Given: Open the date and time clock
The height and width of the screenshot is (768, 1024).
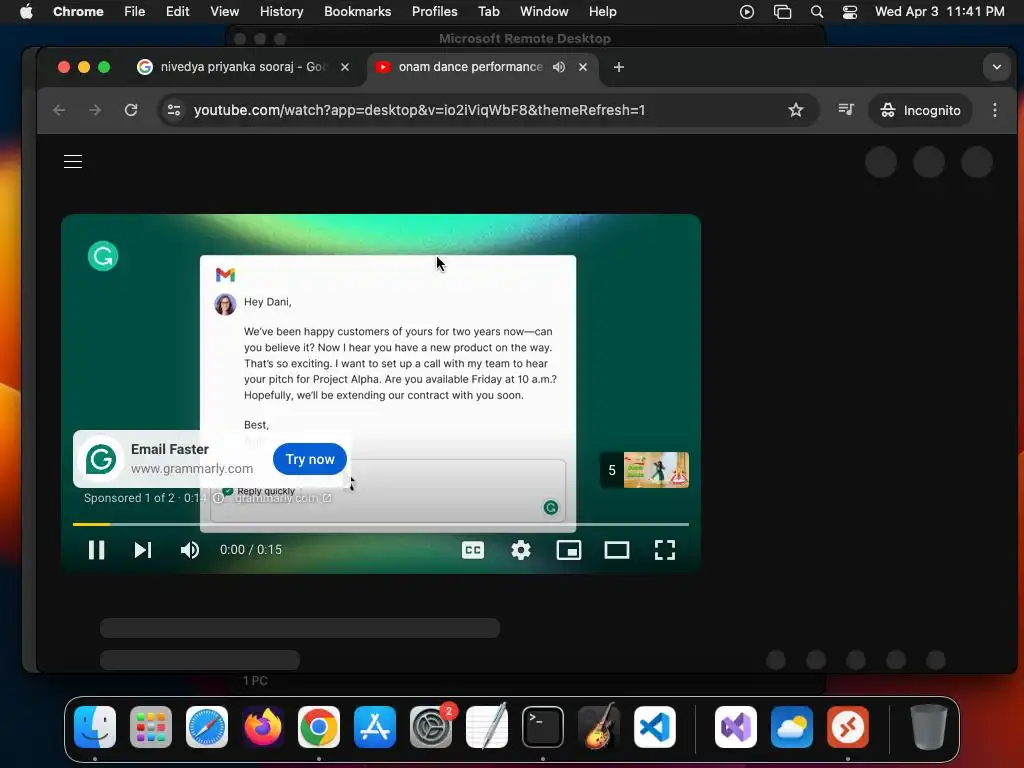Looking at the screenshot, I should (x=940, y=11).
